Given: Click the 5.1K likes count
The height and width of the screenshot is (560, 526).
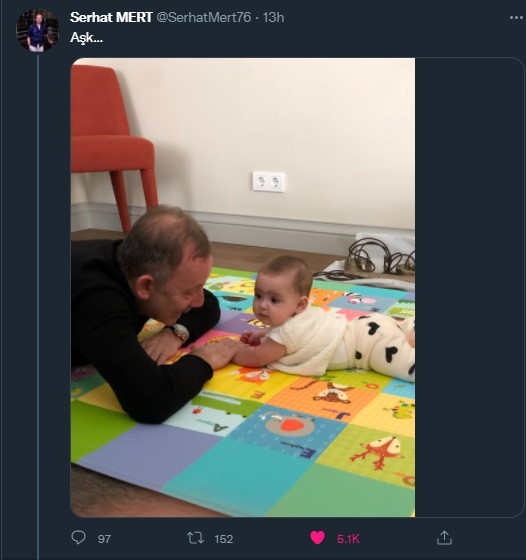Looking at the screenshot, I should 348,539.
